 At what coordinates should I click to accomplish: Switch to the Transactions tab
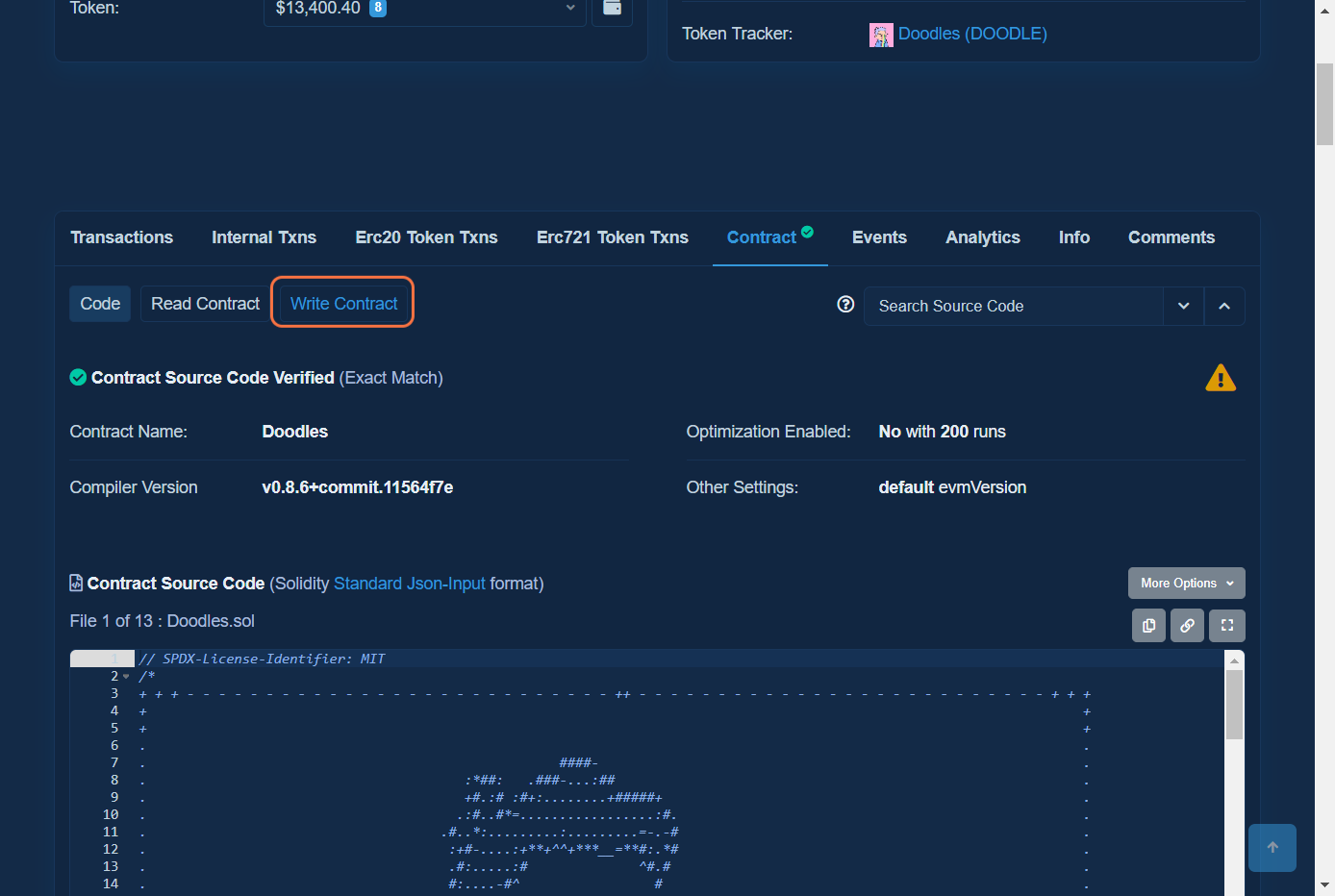[121, 237]
